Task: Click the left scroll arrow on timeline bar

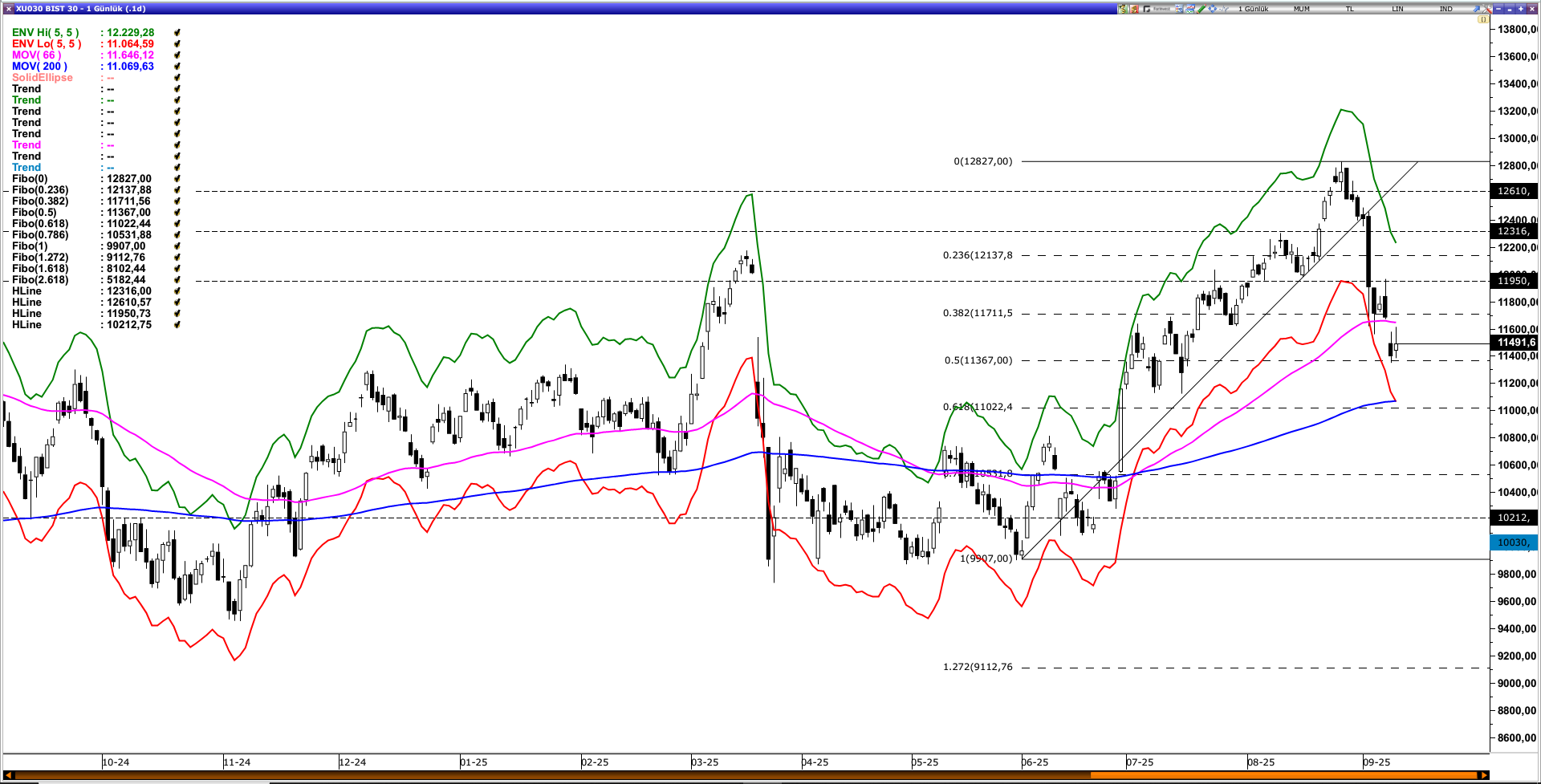Action: [8, 774]
